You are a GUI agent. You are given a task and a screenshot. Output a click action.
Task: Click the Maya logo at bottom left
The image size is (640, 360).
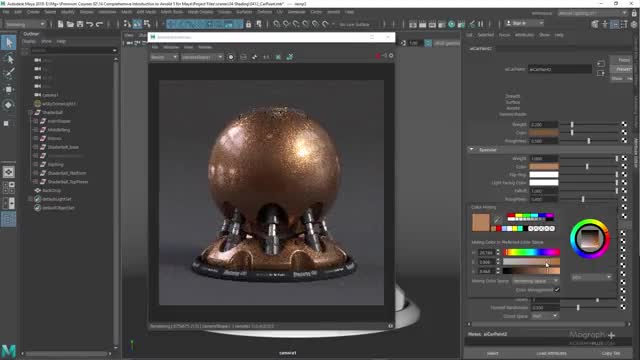(x=8, y=351)
